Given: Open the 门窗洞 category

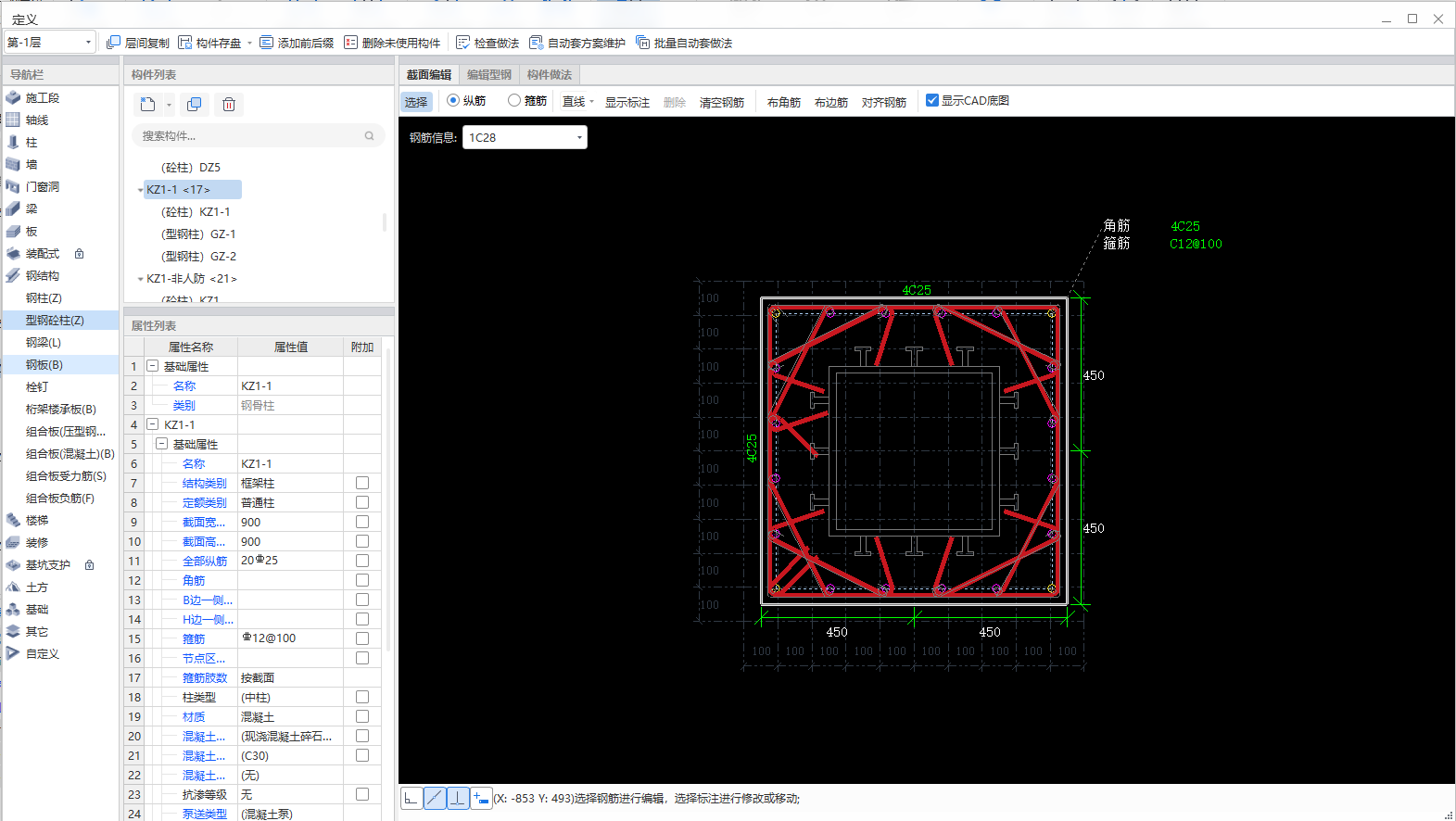Looking at the screenshot, I should [43, 186].
